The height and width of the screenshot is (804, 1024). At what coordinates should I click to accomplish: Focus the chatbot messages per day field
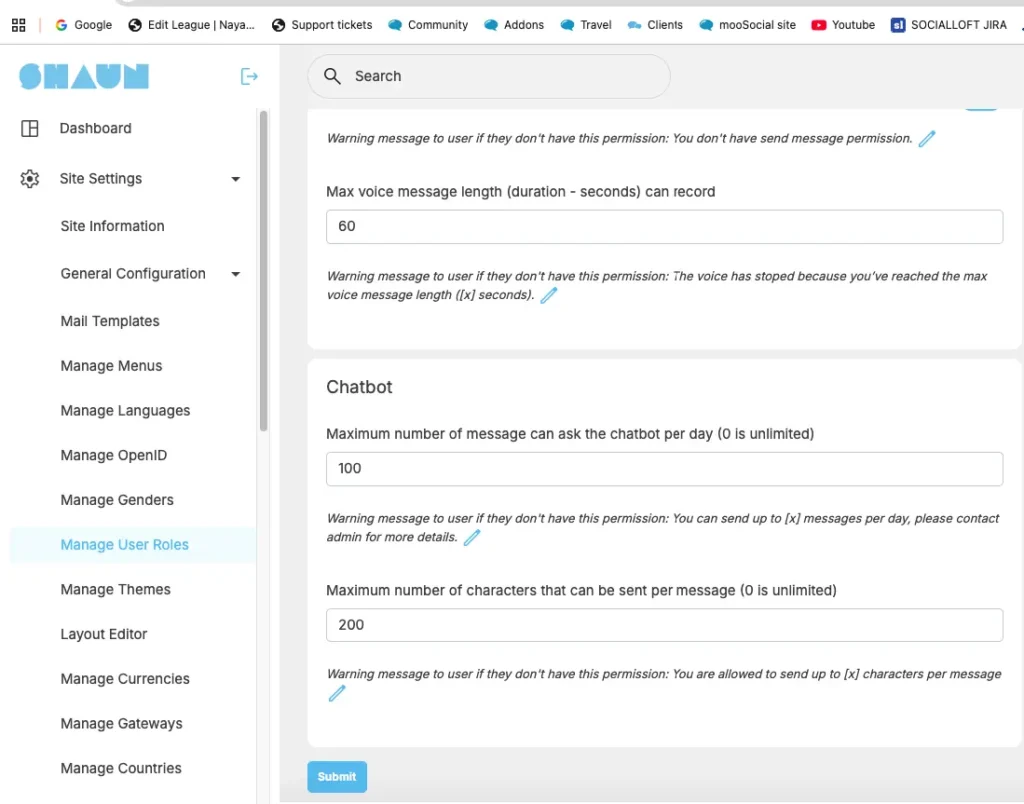click(664, 469)
